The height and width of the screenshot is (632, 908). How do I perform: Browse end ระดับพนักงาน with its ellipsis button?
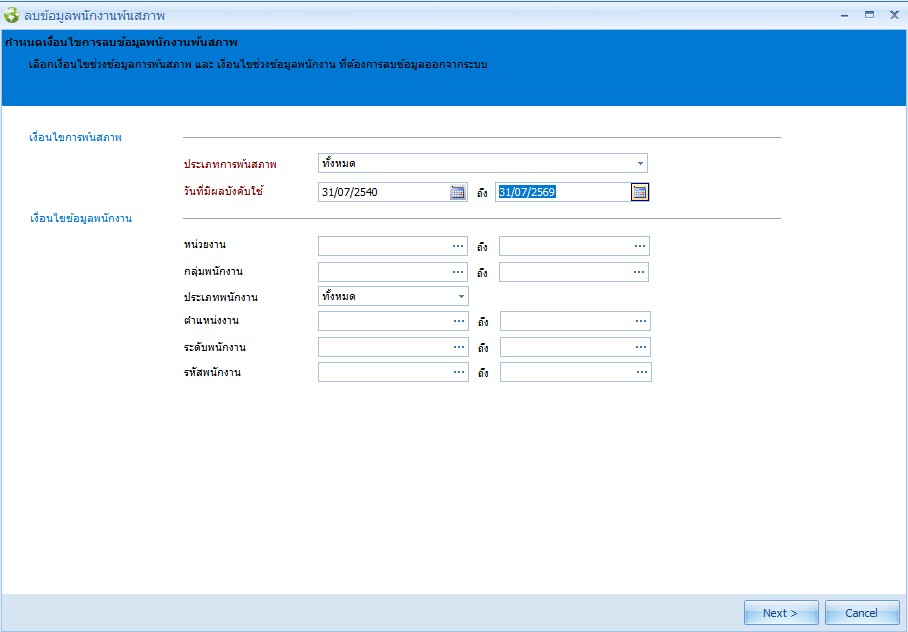[x=640, y=347]
